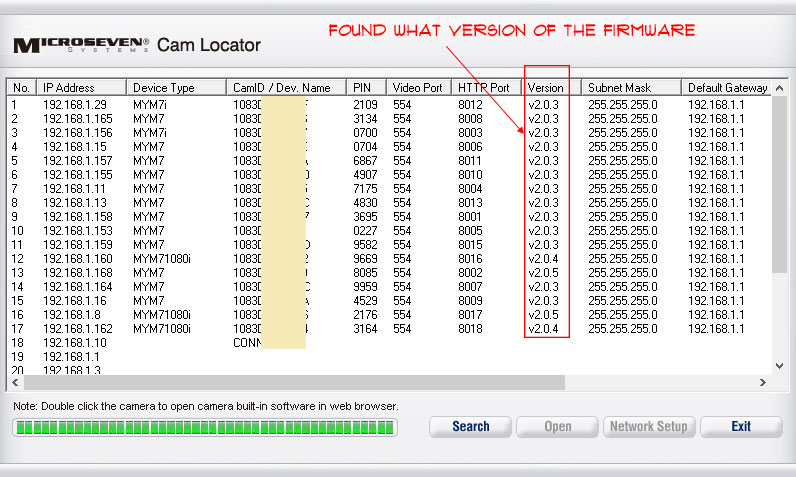Screen dimensions: 796x477
Task: Select camera 192.168.1.164
Action: click(389, 287)
